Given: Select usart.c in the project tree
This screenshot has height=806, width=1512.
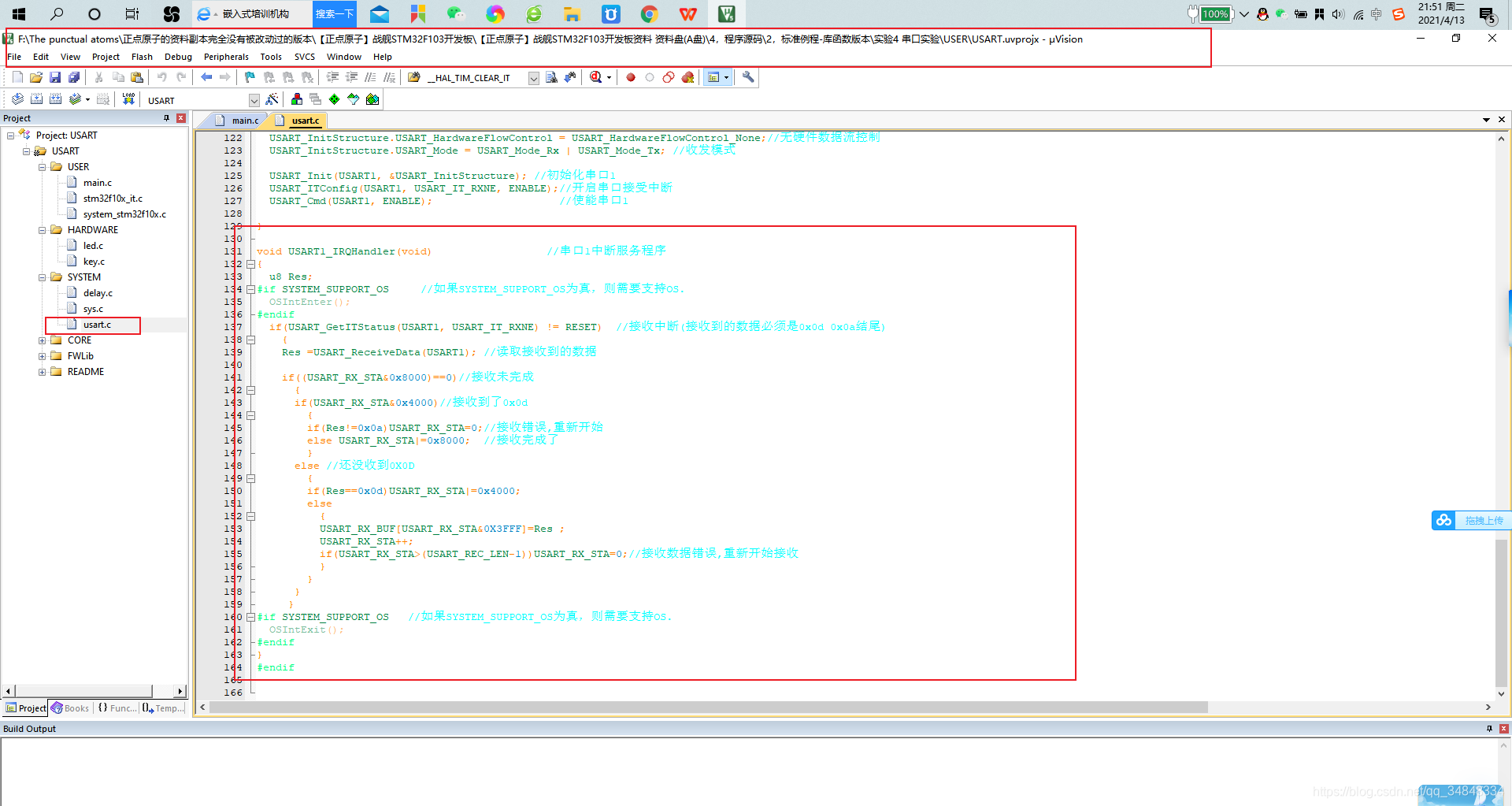Looking at the screenshot, I should (97, 325).
